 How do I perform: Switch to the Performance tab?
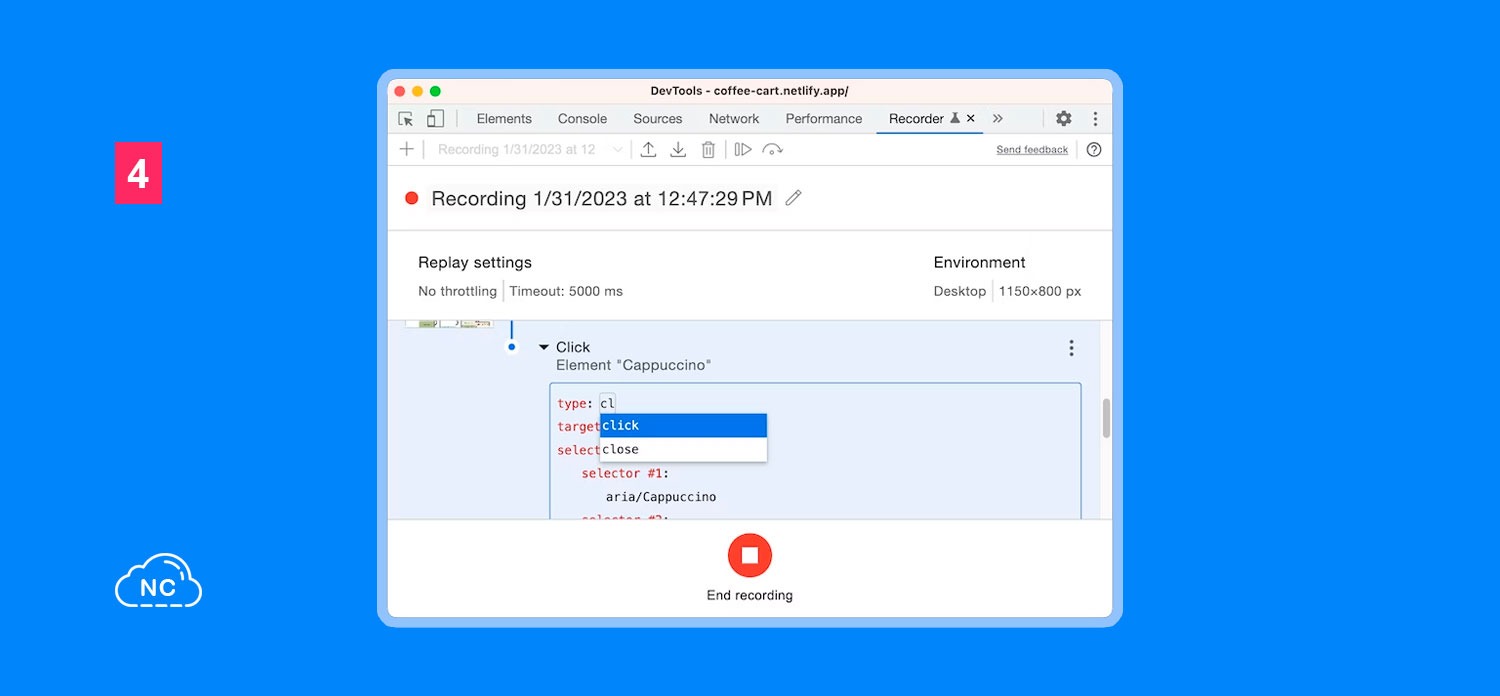pos(824,118)
